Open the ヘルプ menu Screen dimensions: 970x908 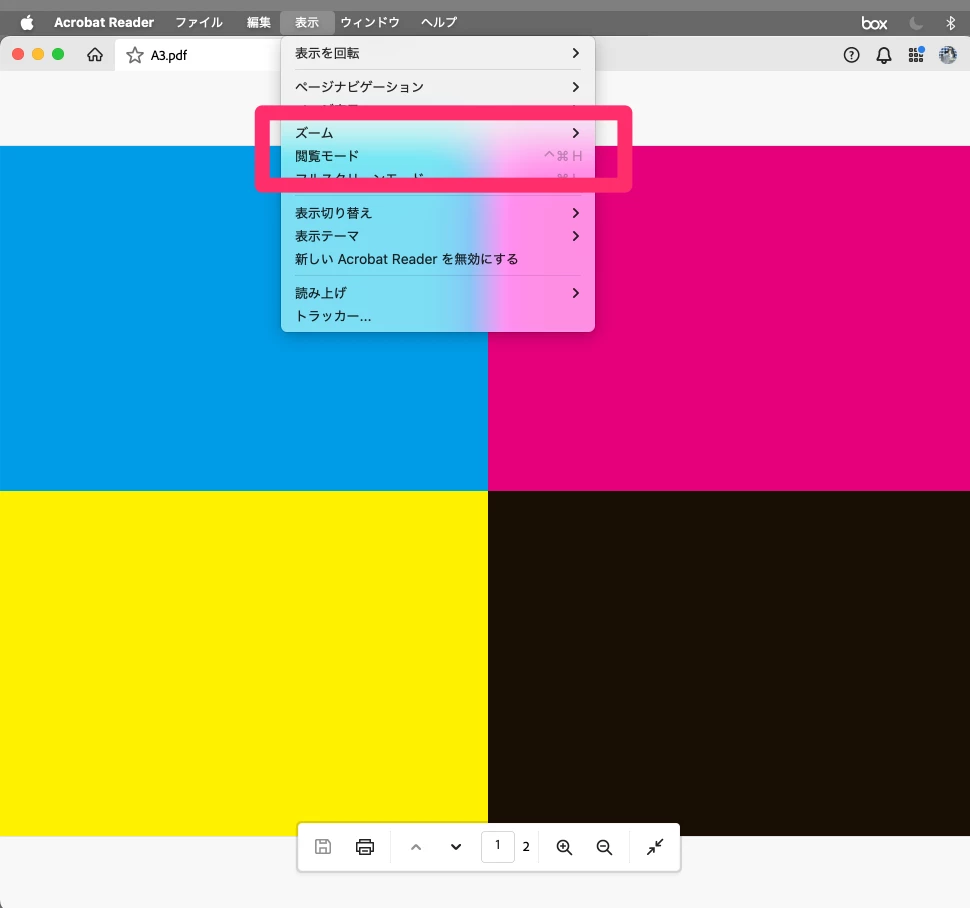(439, 23)
